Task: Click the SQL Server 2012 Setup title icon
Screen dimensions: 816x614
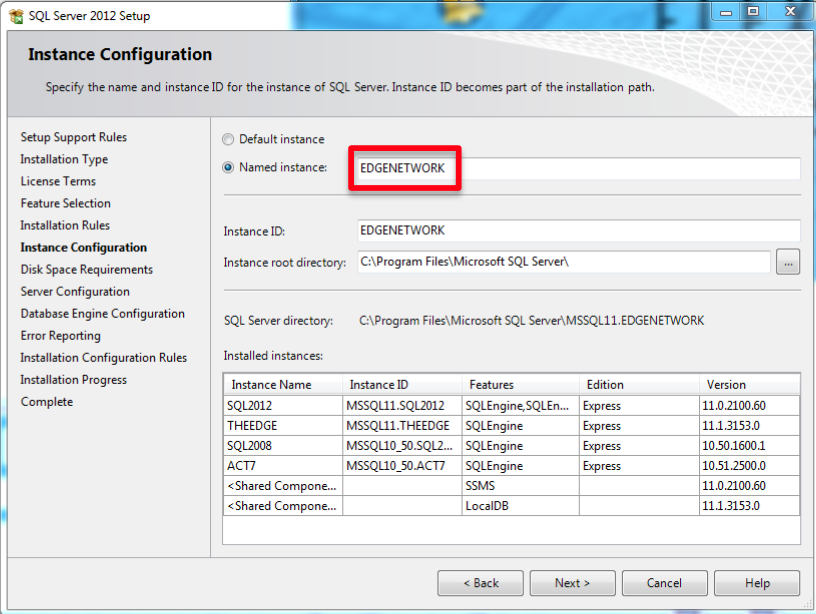Action: click(x=16, y=16)
